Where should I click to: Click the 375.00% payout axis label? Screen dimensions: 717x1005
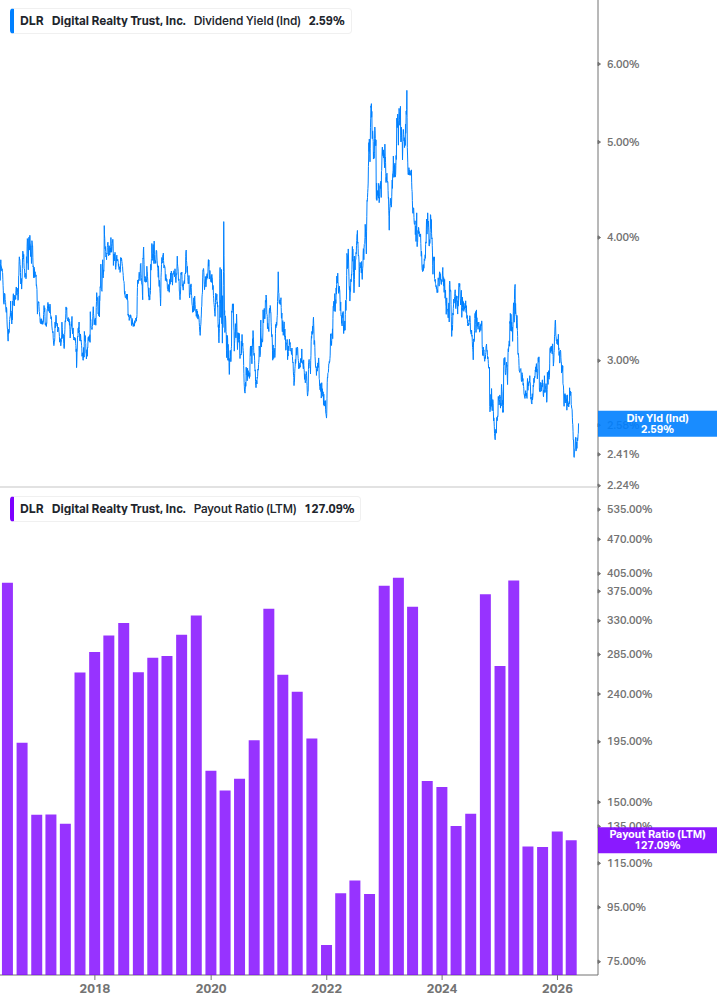[629, 591]
